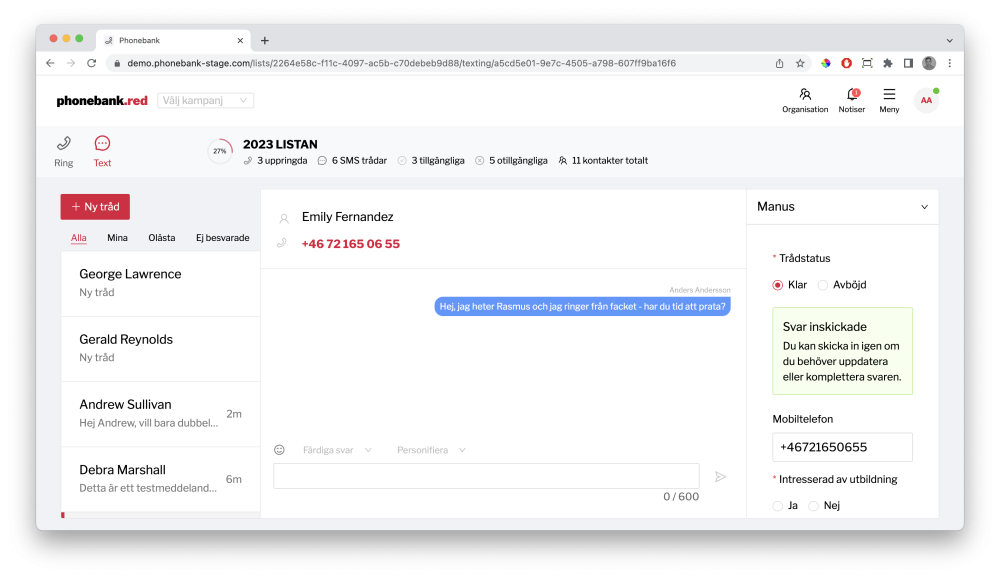Click the AA user avatar

[x=926, y=100]
